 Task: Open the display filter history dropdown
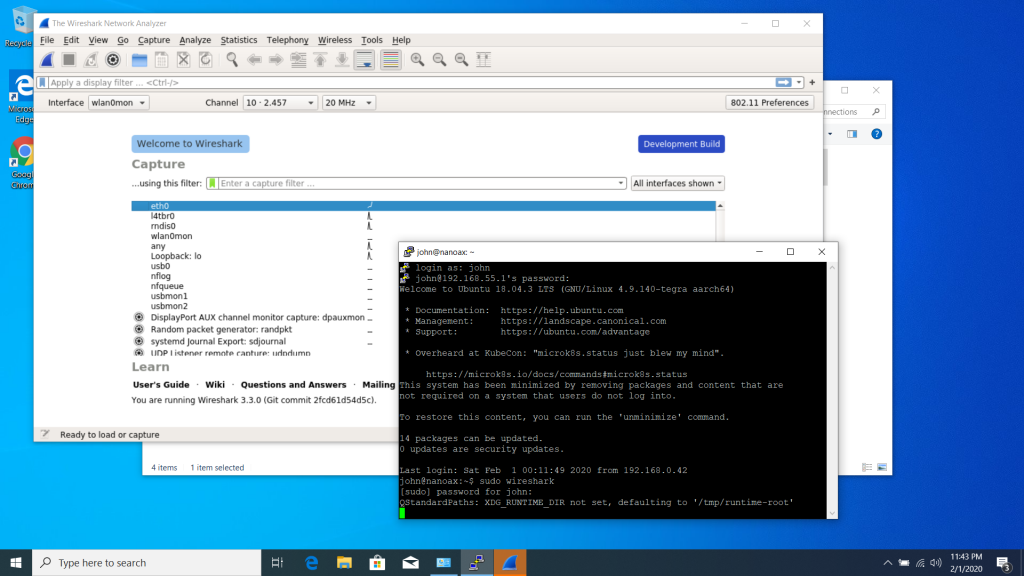(x=799, y=83)
